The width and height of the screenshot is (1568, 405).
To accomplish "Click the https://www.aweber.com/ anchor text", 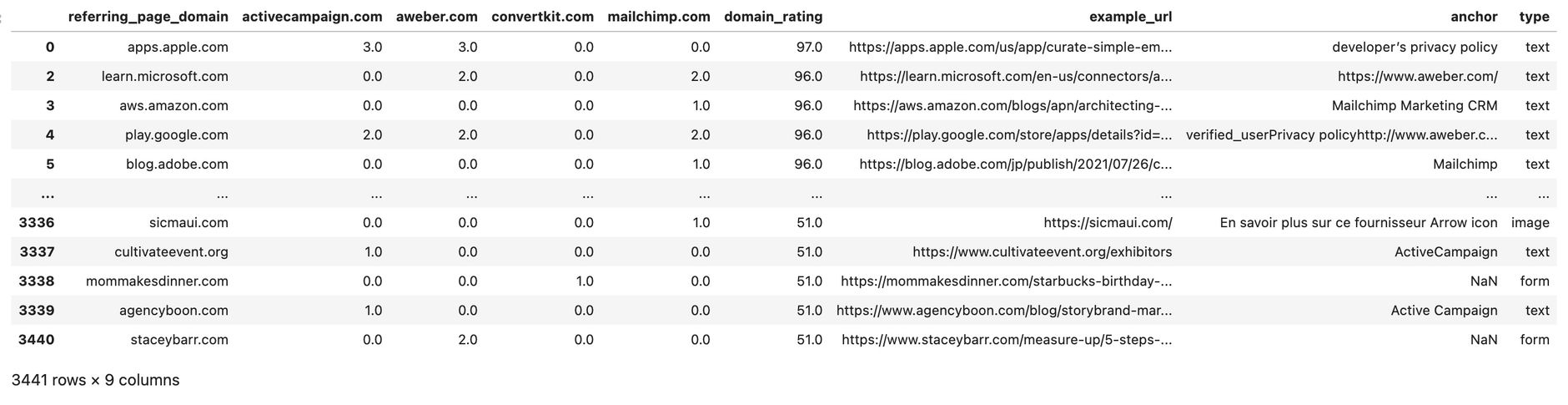I will pos(1418,77).
